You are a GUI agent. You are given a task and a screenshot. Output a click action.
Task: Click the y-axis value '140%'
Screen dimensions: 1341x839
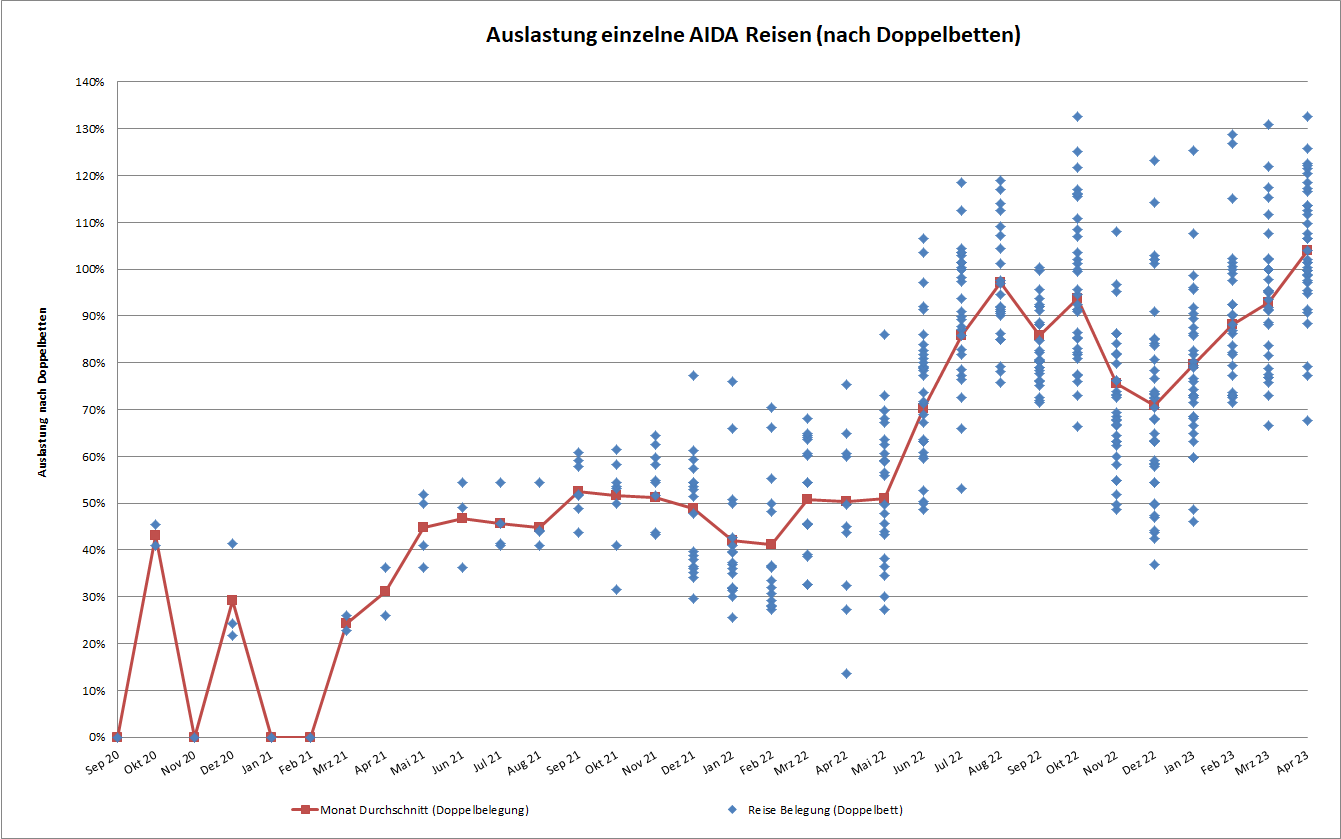[91, 82]
